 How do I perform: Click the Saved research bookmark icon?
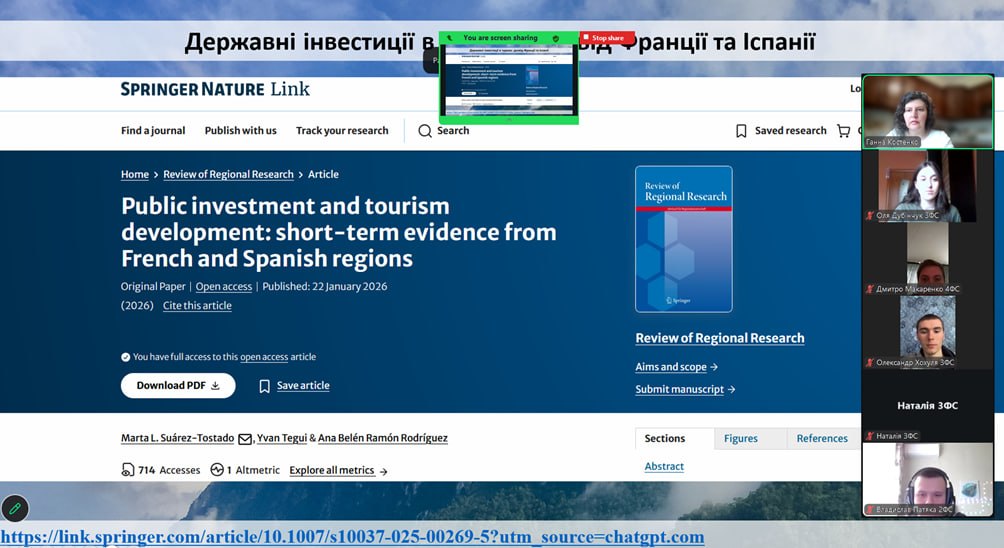tap(741, 131)
